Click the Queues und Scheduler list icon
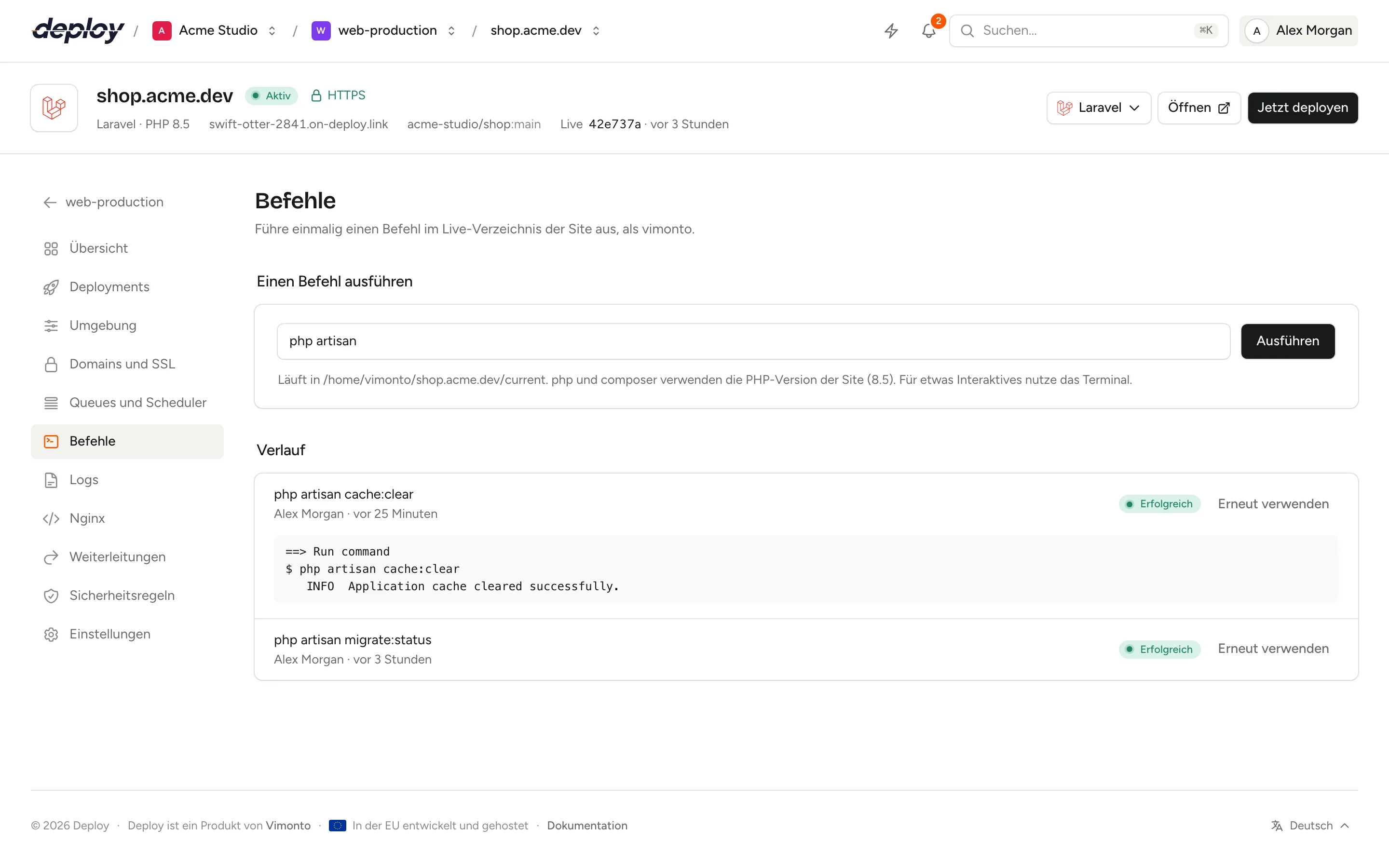 51,403
